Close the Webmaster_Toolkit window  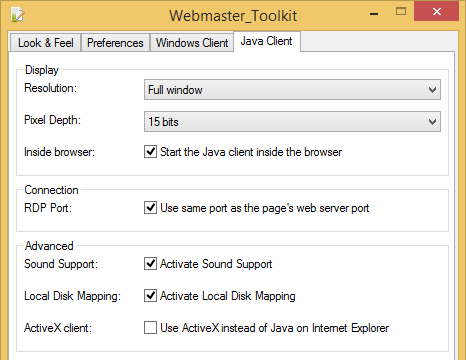(x=437, y=11)
